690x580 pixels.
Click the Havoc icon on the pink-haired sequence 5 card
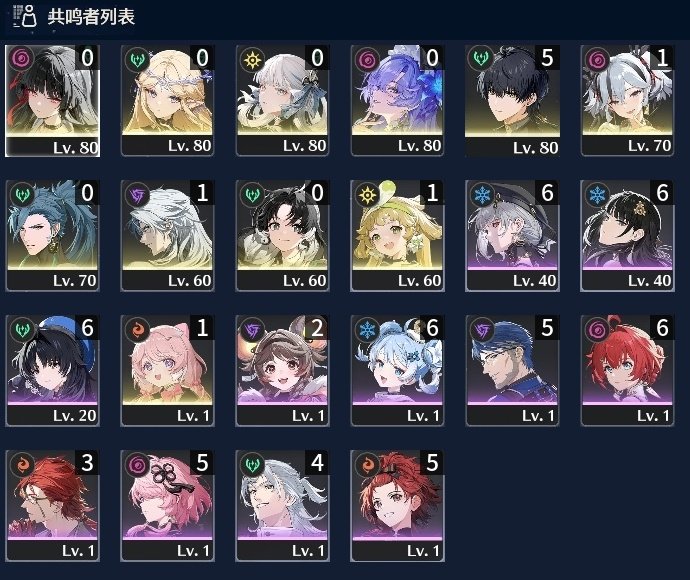click(x=137, y=465)
